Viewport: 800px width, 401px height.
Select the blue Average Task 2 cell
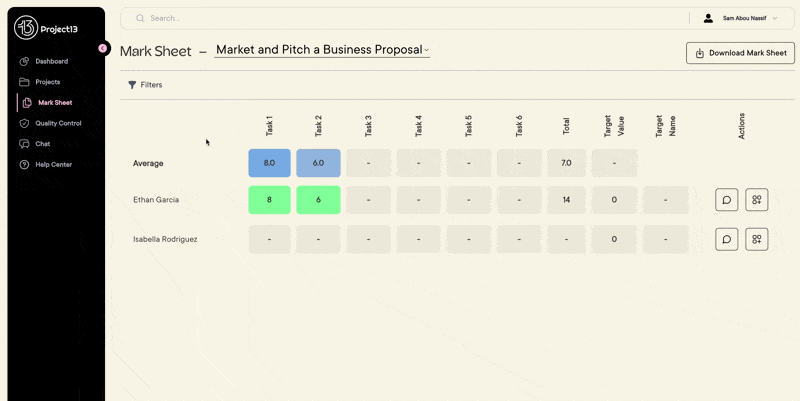tap(318, 163)
